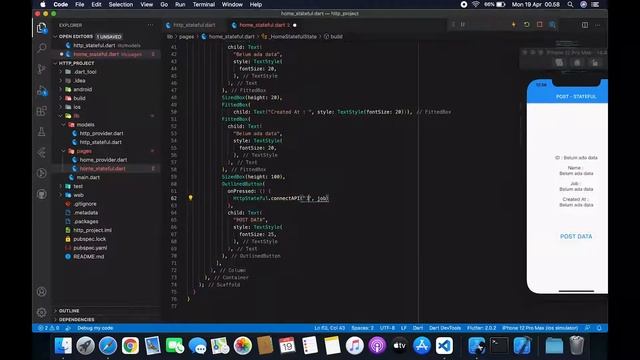
Task: Switch to the http_stateful.dart editor tab
Action: [194, 25]
